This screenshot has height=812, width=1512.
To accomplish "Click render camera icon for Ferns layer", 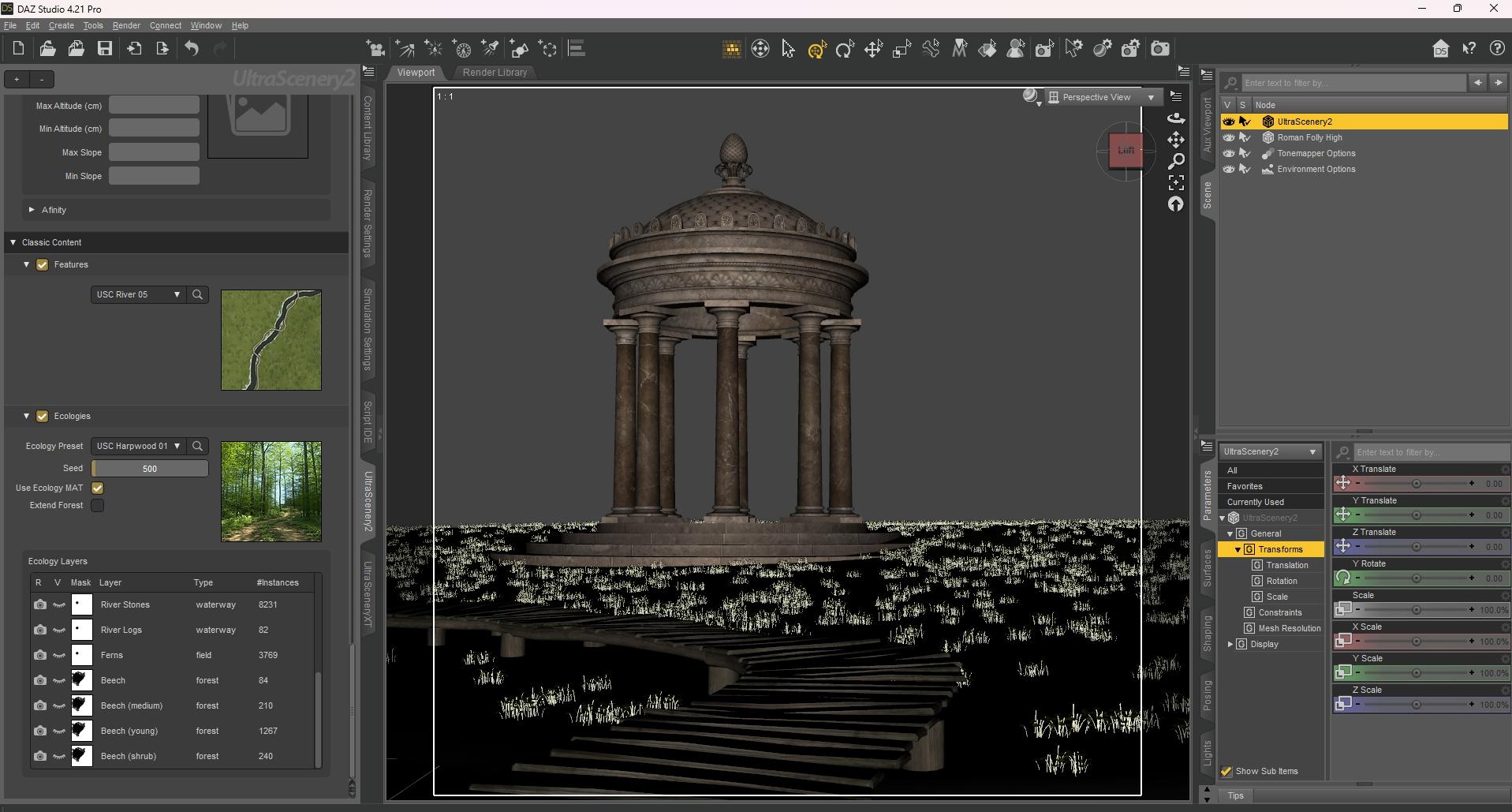I will click(x=39, y=655).
